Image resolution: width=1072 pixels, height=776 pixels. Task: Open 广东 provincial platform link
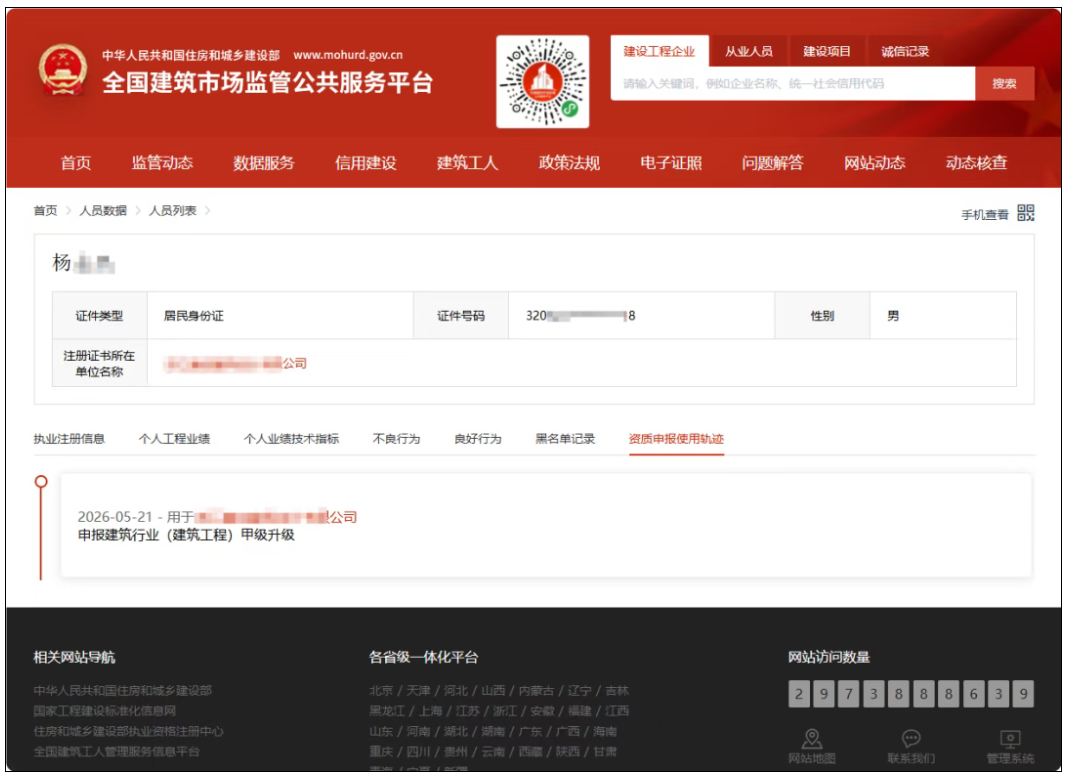click(x=530, y=732)
